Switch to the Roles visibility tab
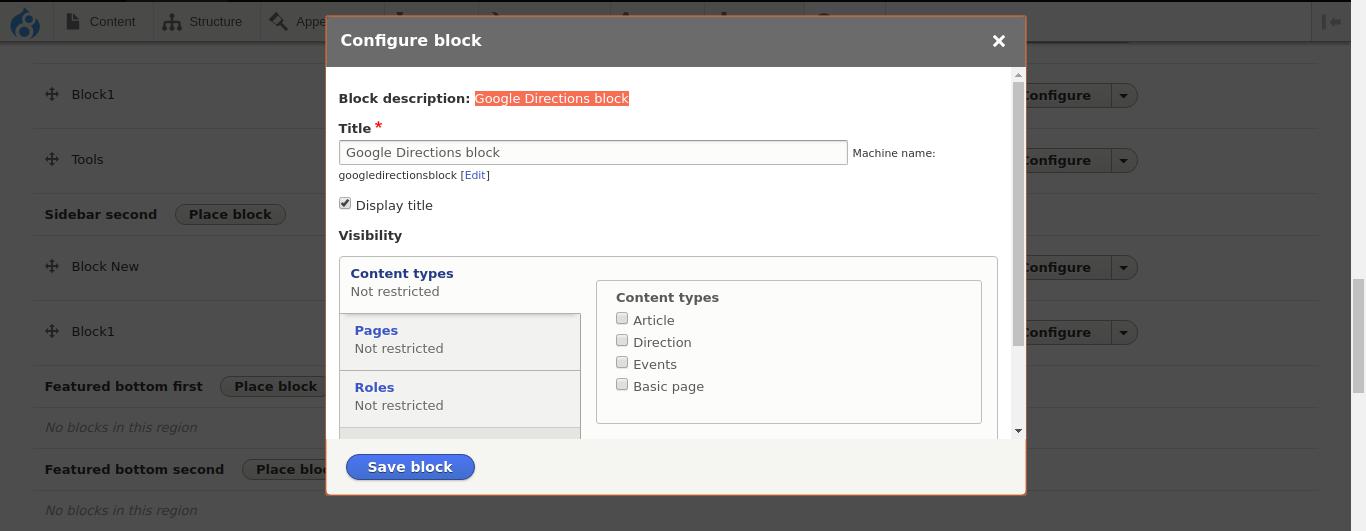The height and width of the screenshot is (531, 1366). [460, 397]
